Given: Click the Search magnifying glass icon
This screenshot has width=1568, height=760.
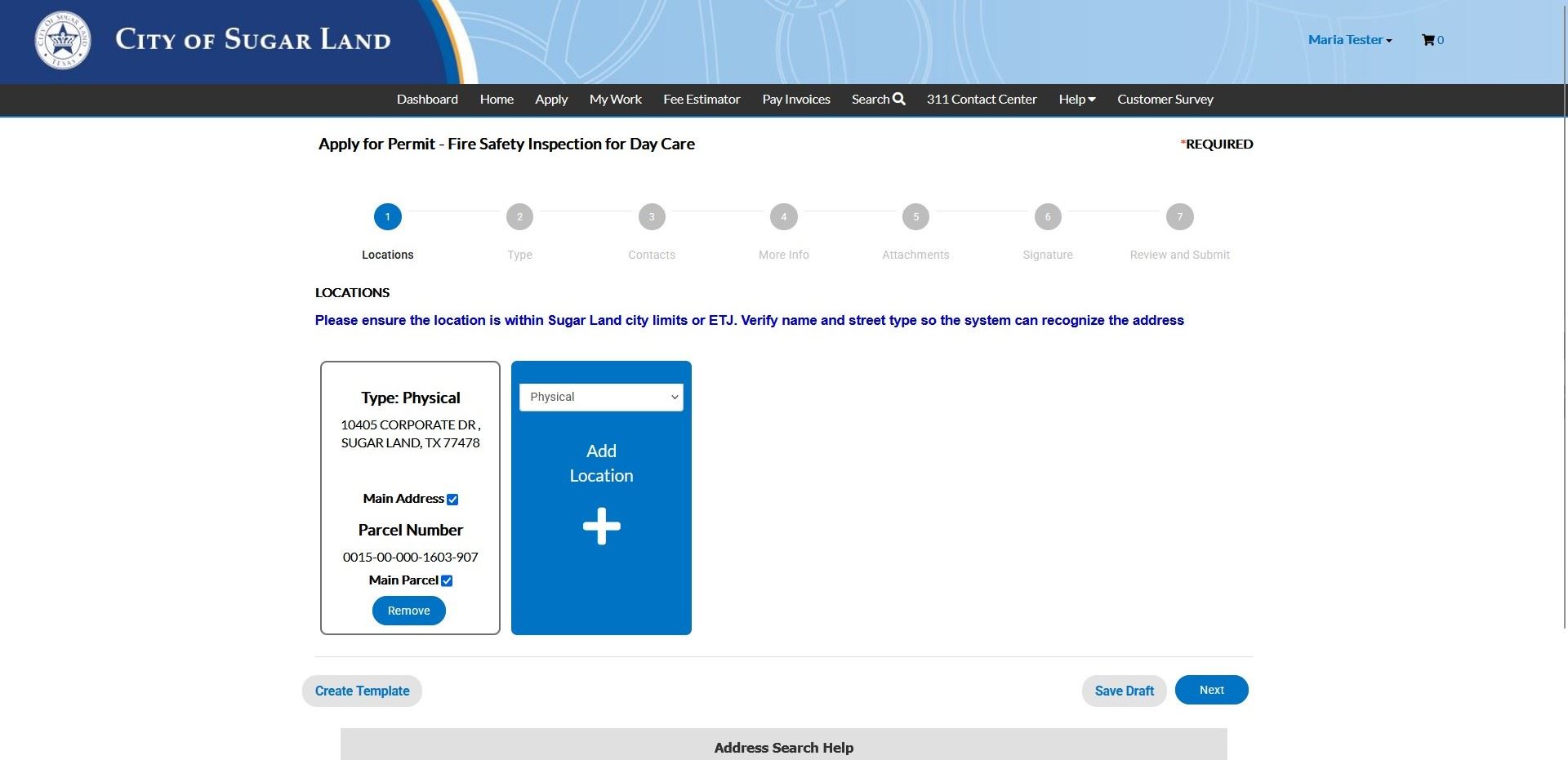Looking at the screenshot, I should click(x=898, y=99).
